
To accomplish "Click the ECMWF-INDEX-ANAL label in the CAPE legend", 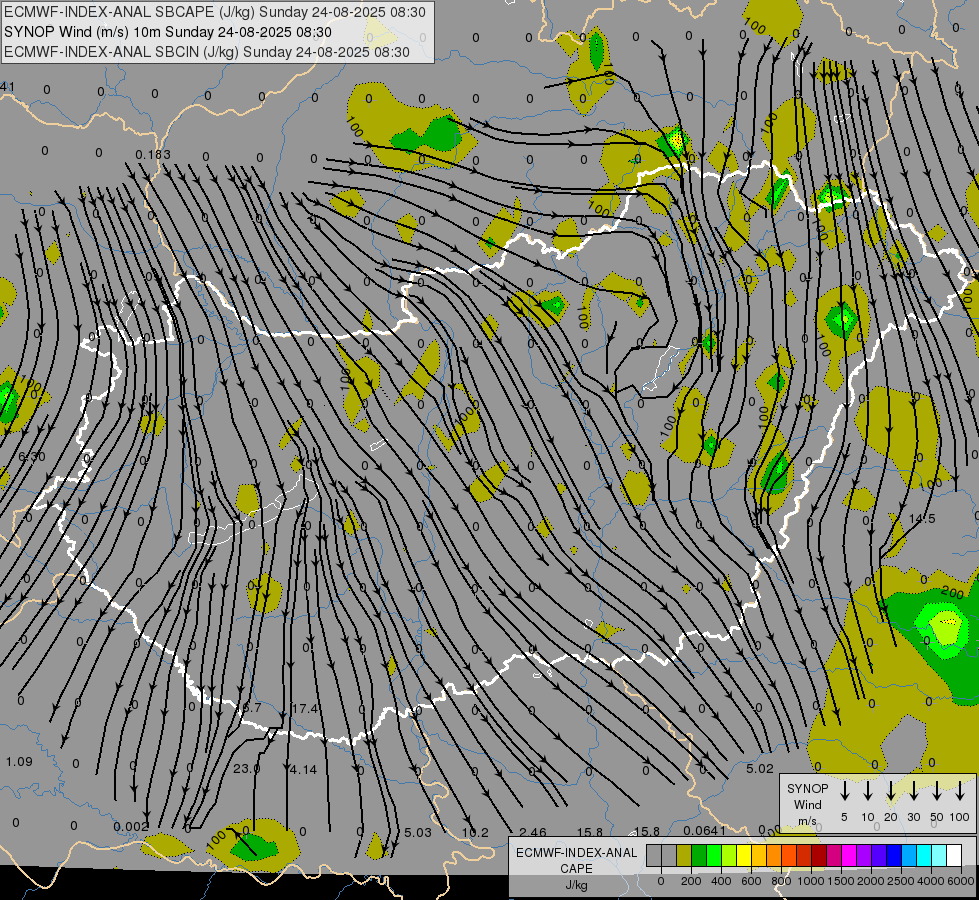I will 576,853.
